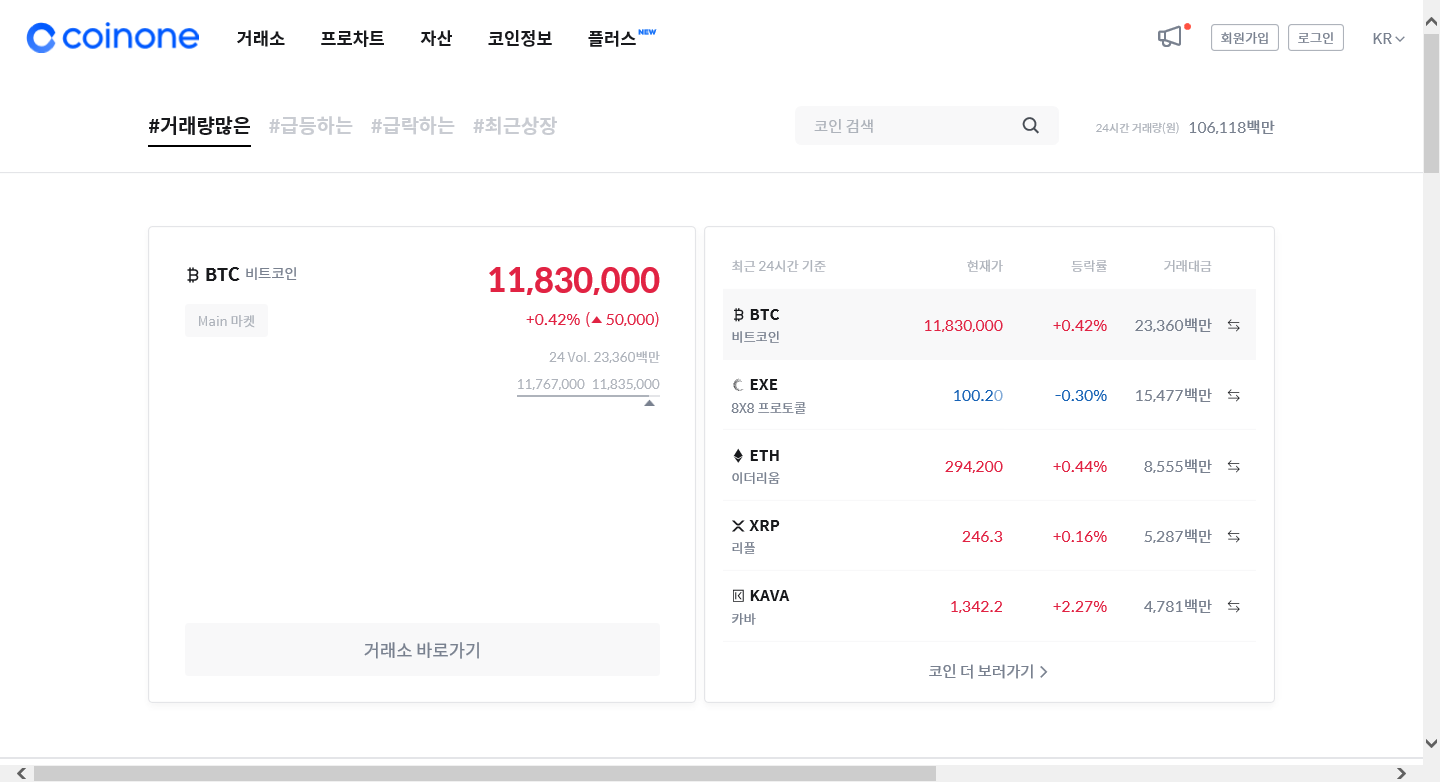Viewport: 1440px width, 782px height.
Task: Open the 코인 더 보러가기 link
Action: click(x=988, y=671)
